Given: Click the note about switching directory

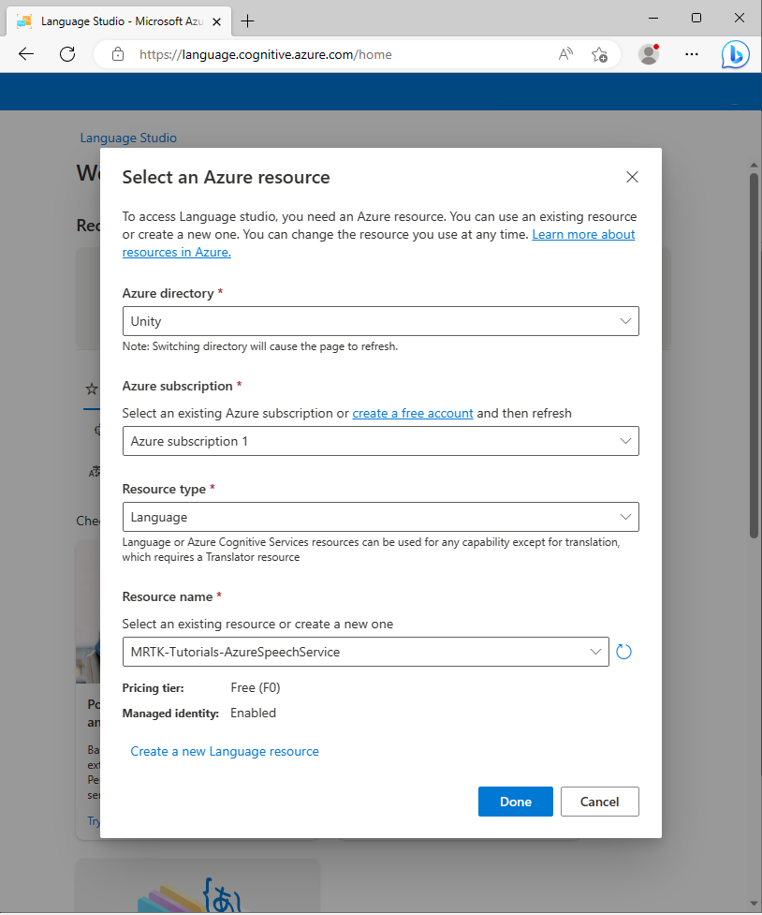Looking at the screenshot, I should [260, 346].
